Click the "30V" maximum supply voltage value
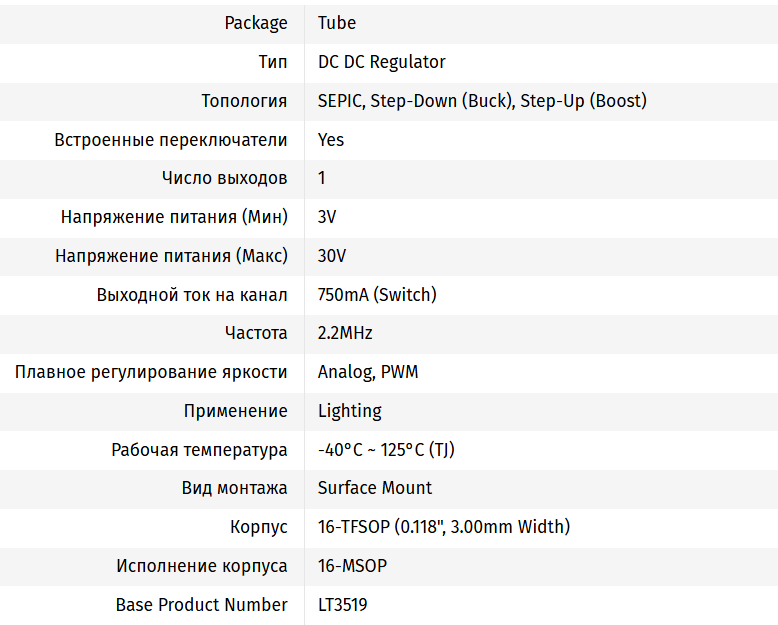The image size is (778, 625). click(x=332, y=256)
